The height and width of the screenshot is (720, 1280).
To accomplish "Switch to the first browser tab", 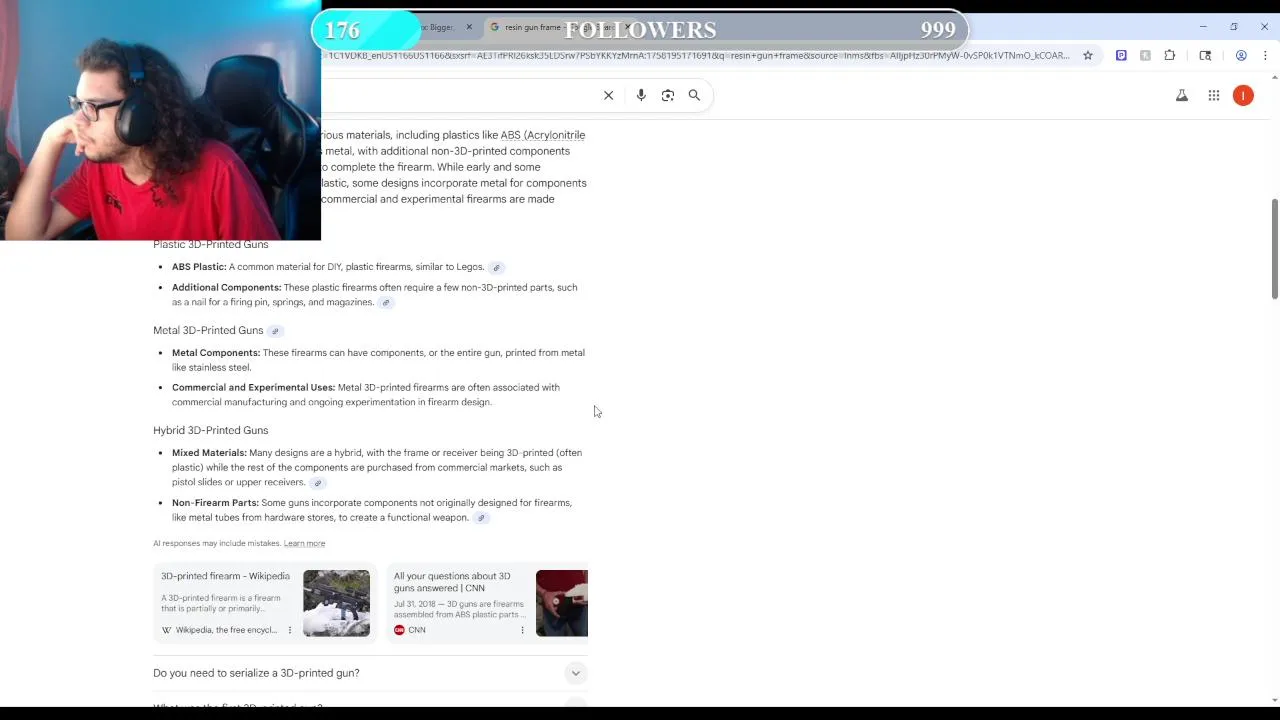I will [x=440, y=27].
